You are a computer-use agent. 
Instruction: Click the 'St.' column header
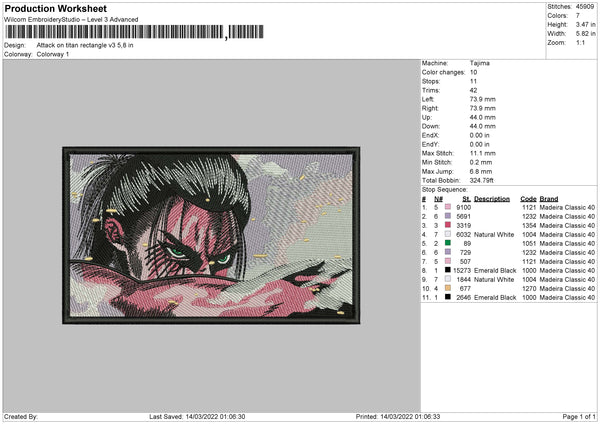click(x=466, y=199)
